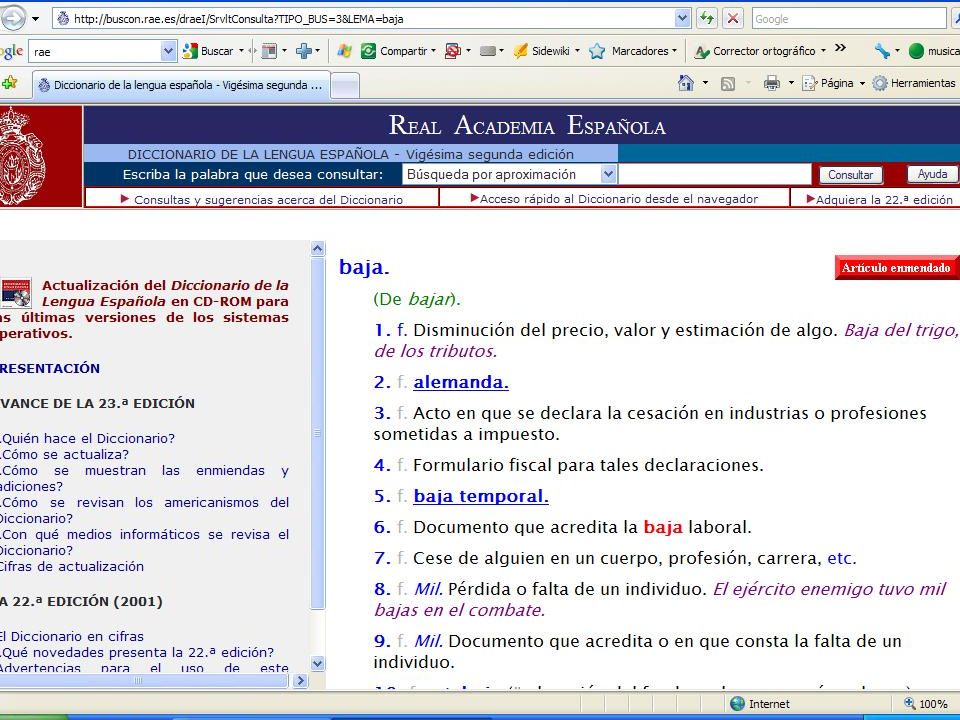The image size is (960, 720).
Task: Open ¿Qué novedades presenta la 22.ª edición? link
Action: coord(137,652)
